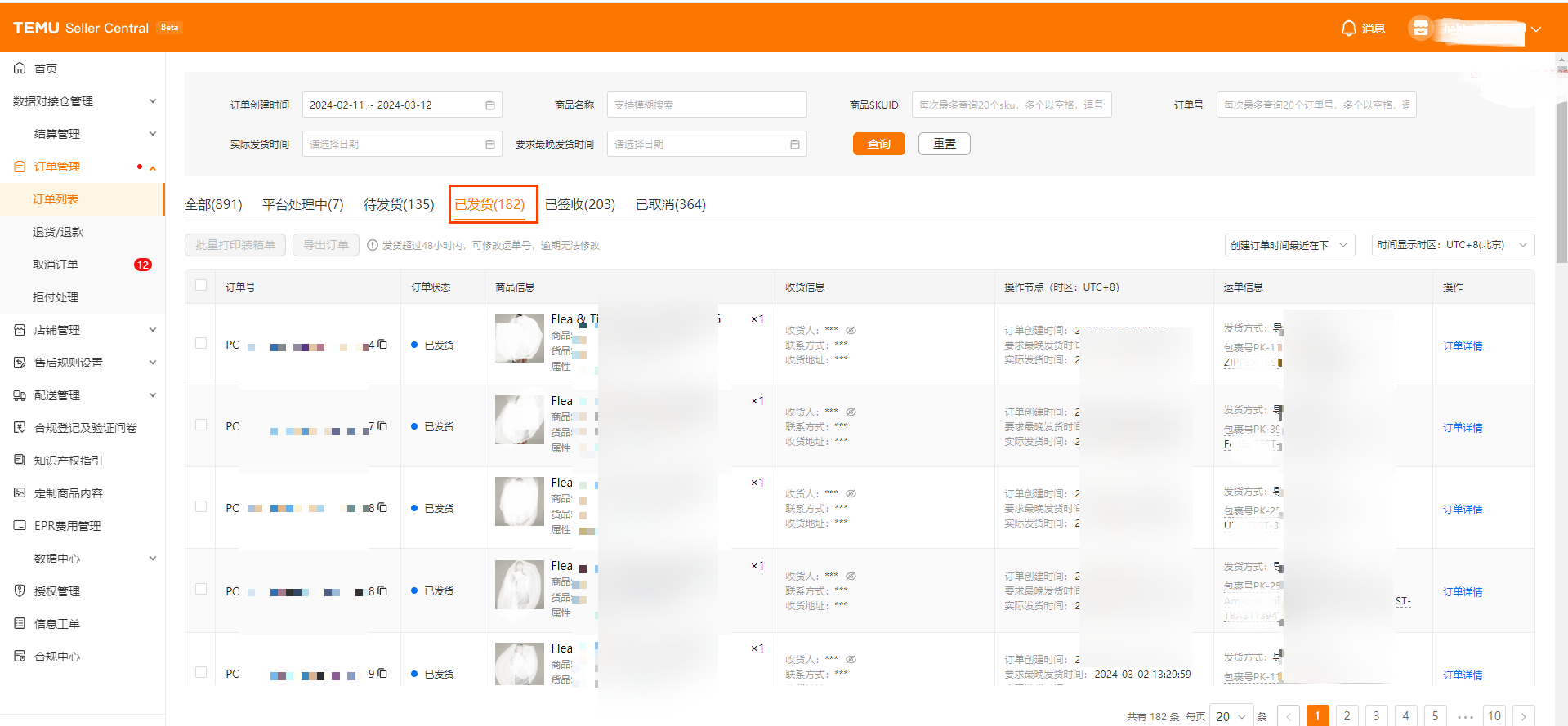Image resolution: width=1568 pixels, height=726 pixels.
Task: Click the orange 查询 search button
Action: (x=878, y=144)
